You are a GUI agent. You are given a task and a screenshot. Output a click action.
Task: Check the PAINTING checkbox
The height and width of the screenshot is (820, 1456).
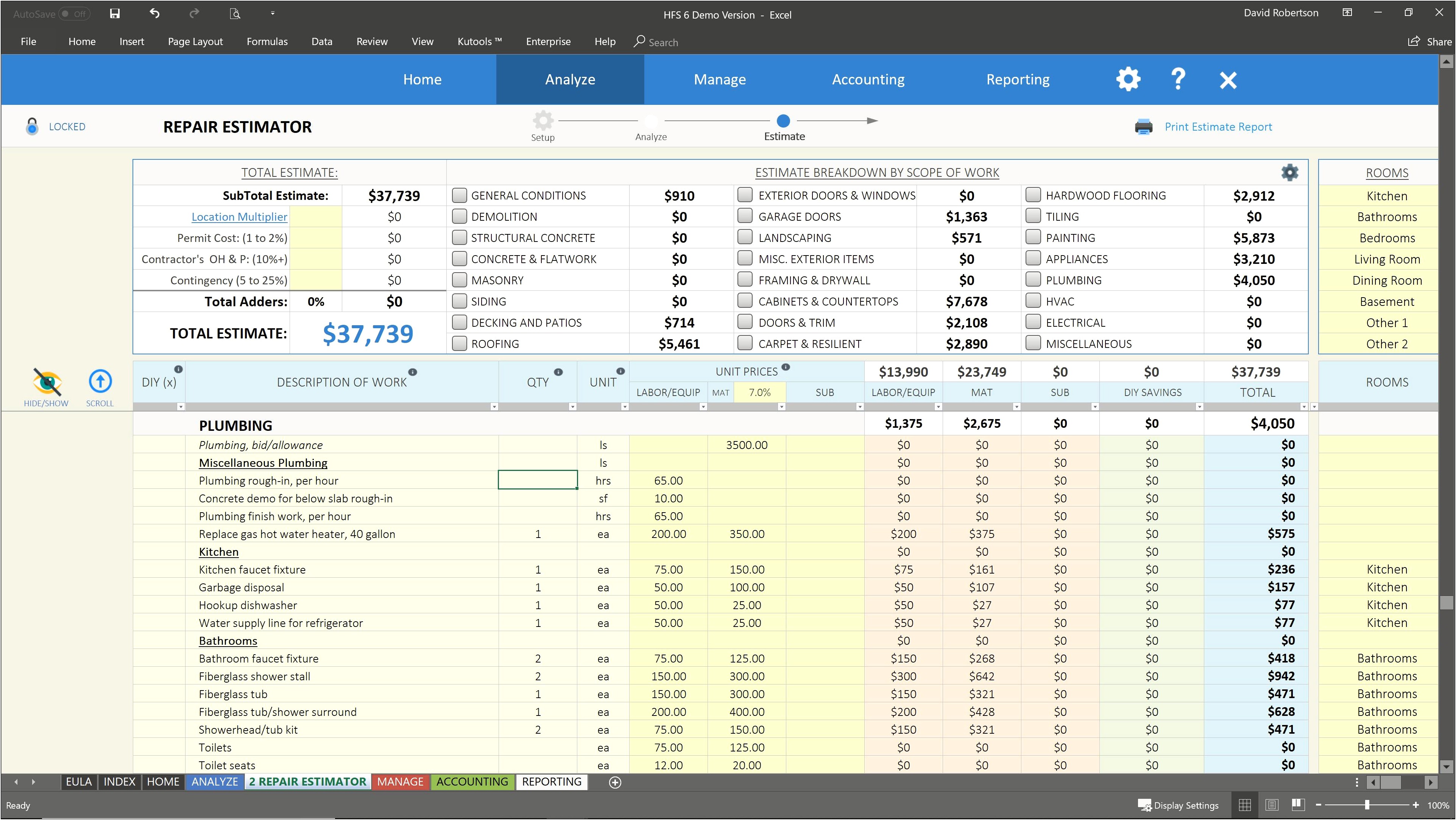[x=1033, y=237]
